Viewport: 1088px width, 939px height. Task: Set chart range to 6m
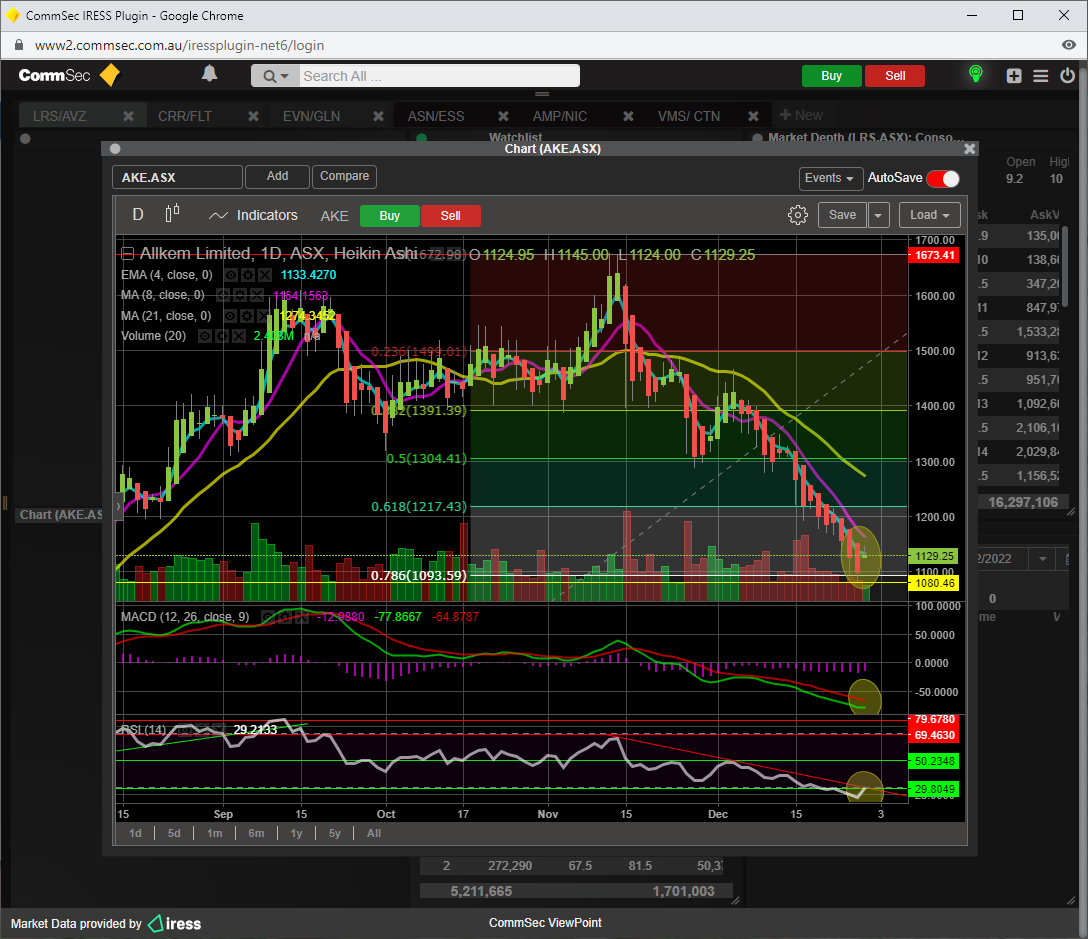[256, 833]
